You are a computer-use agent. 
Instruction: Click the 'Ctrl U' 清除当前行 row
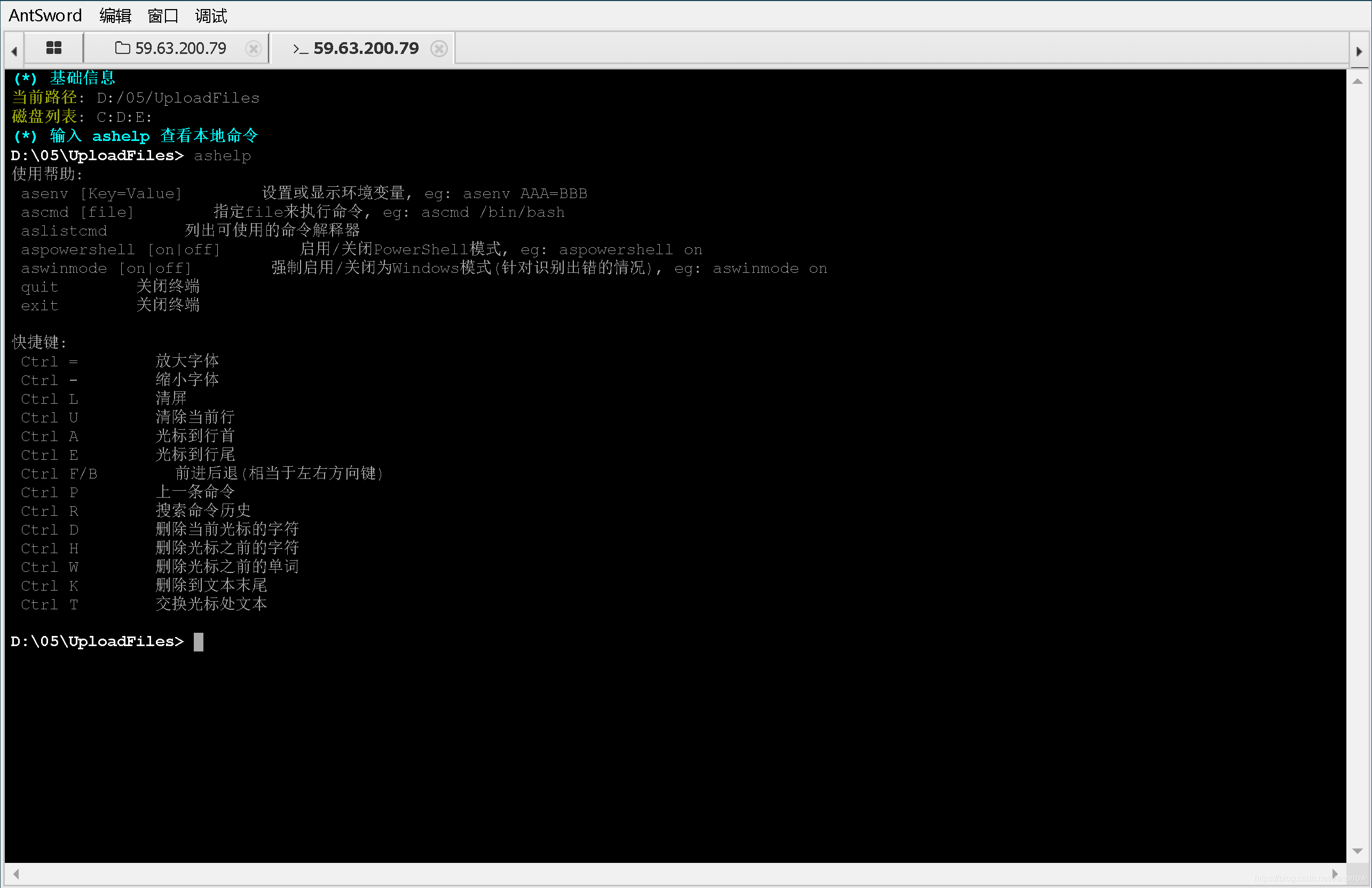click(x=128, y=418)
